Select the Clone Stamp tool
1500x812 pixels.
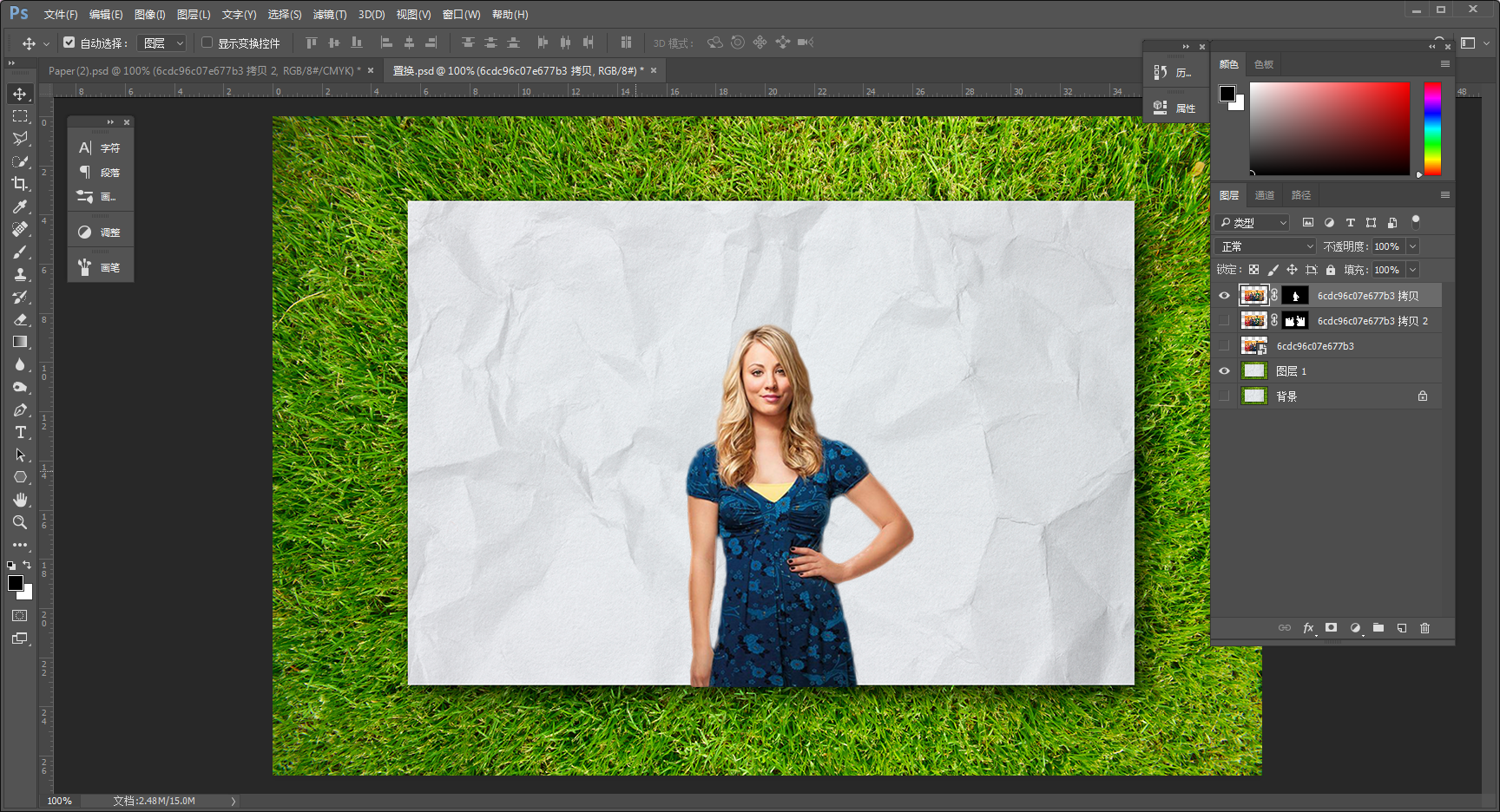20,274
